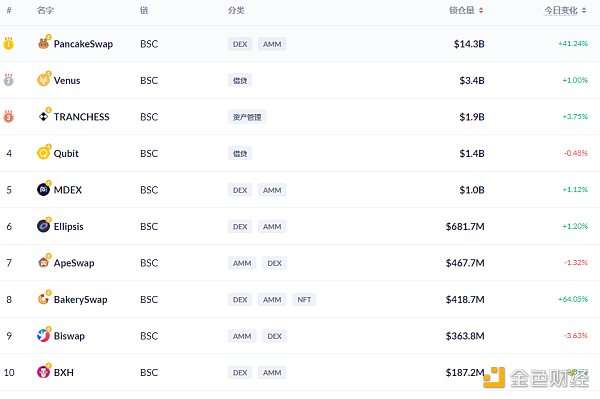
Task: Click the TRANCHESS diamond logo icon
Action: pos(44,116)
